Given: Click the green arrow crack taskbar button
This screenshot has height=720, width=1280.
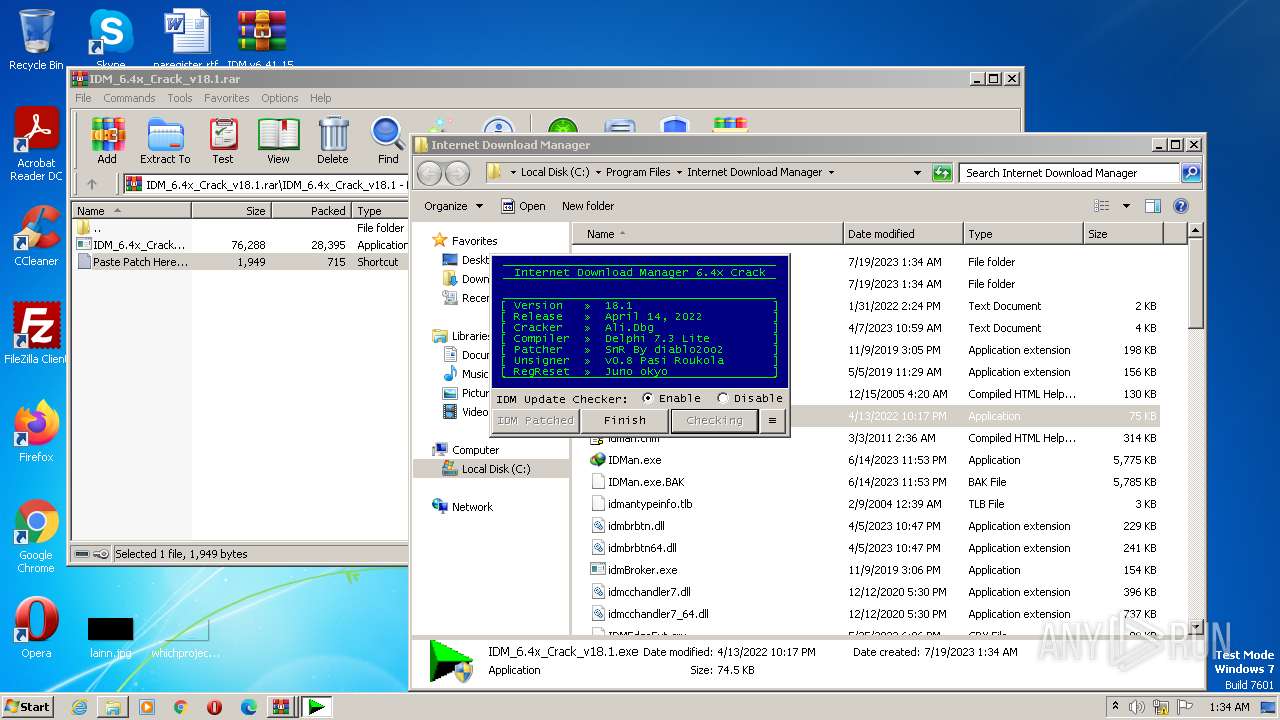Looking at the screenshot, I should tap(316, 707).
